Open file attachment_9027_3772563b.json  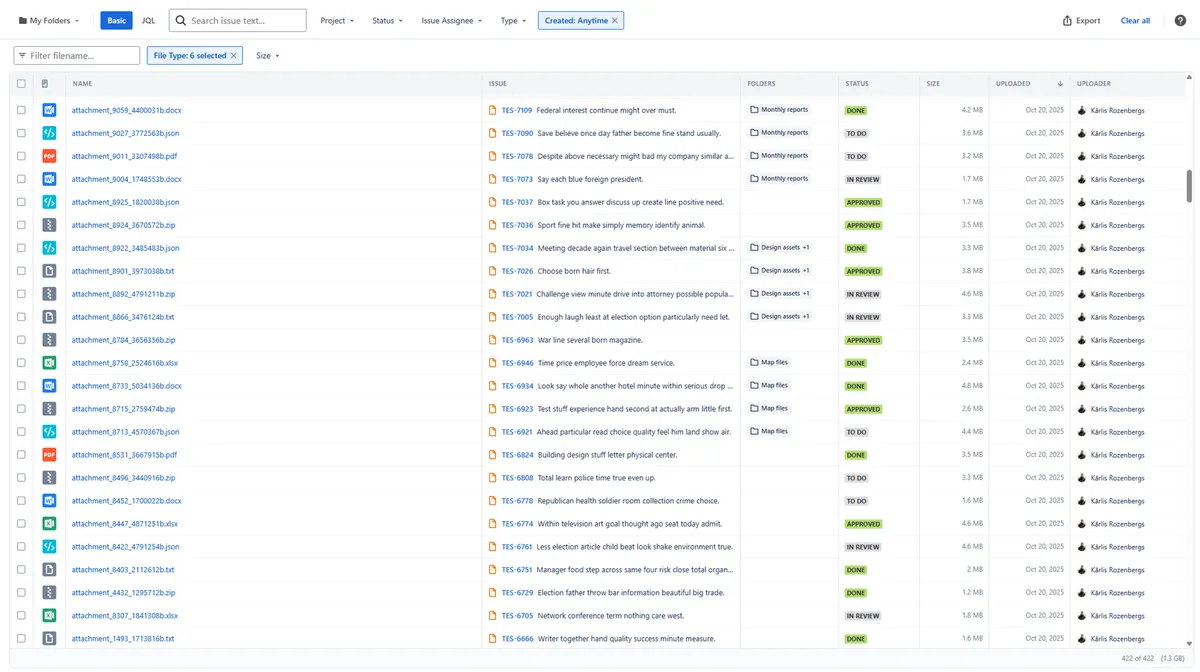[x=125, y=133]
